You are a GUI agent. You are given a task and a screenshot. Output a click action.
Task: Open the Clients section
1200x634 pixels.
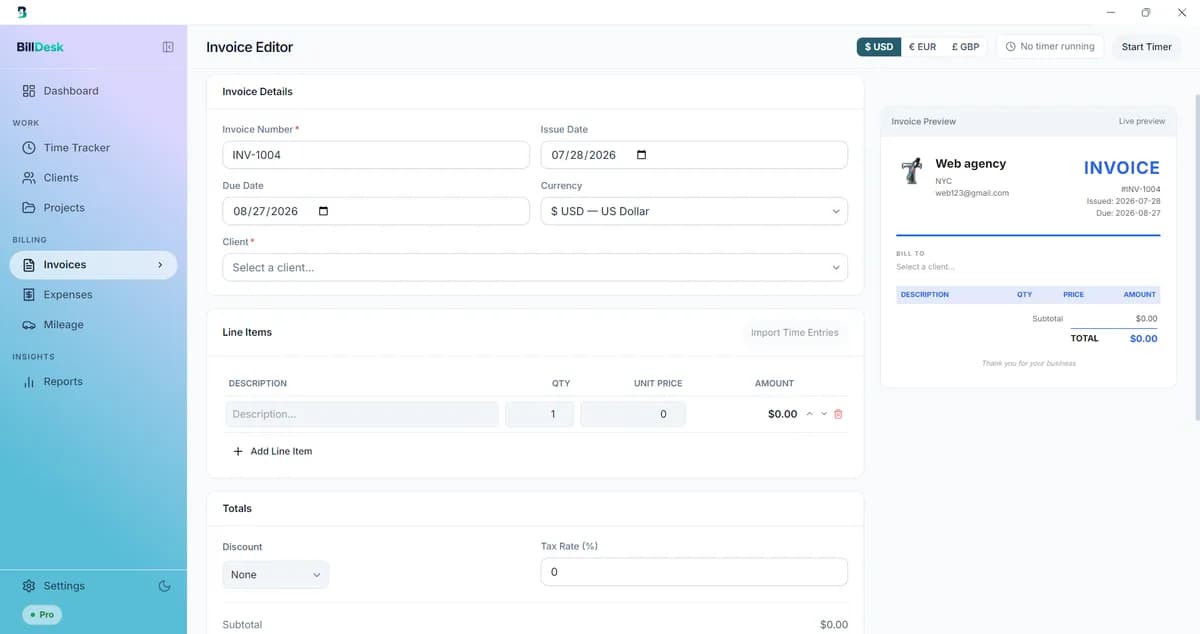pos(93,178)
